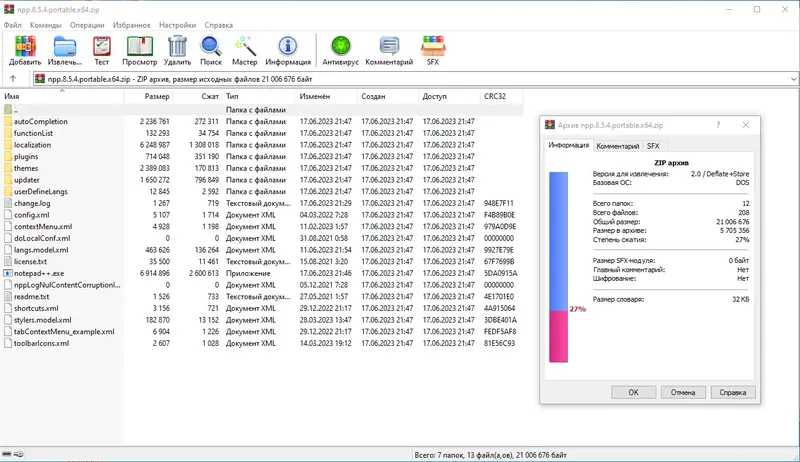Select the langs.model.xml file name

click(41, 250)
